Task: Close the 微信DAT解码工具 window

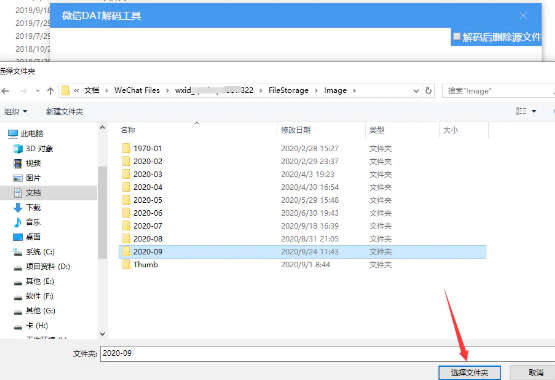Action: tap(523, 16)
